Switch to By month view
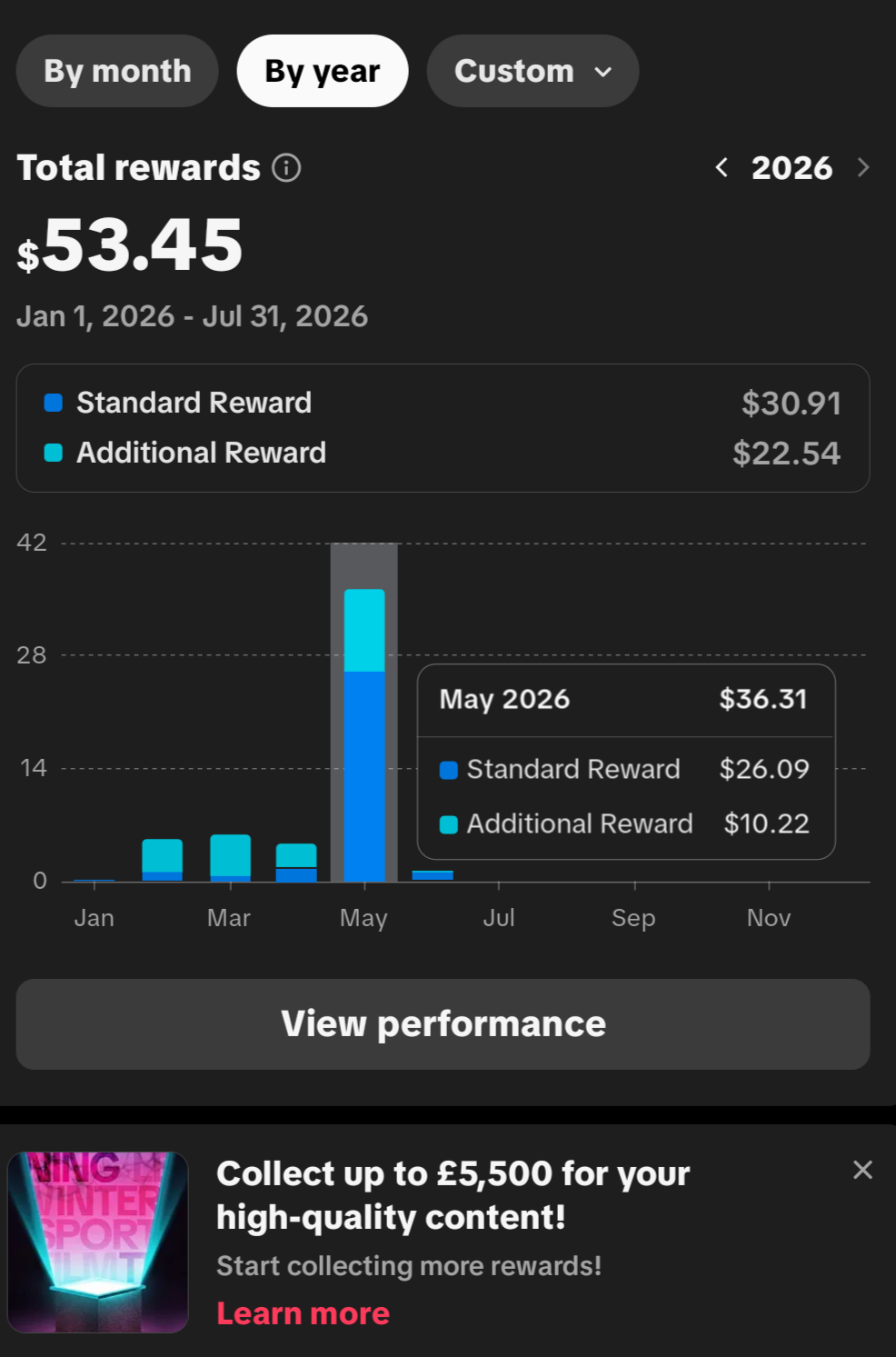 [117, 71]
